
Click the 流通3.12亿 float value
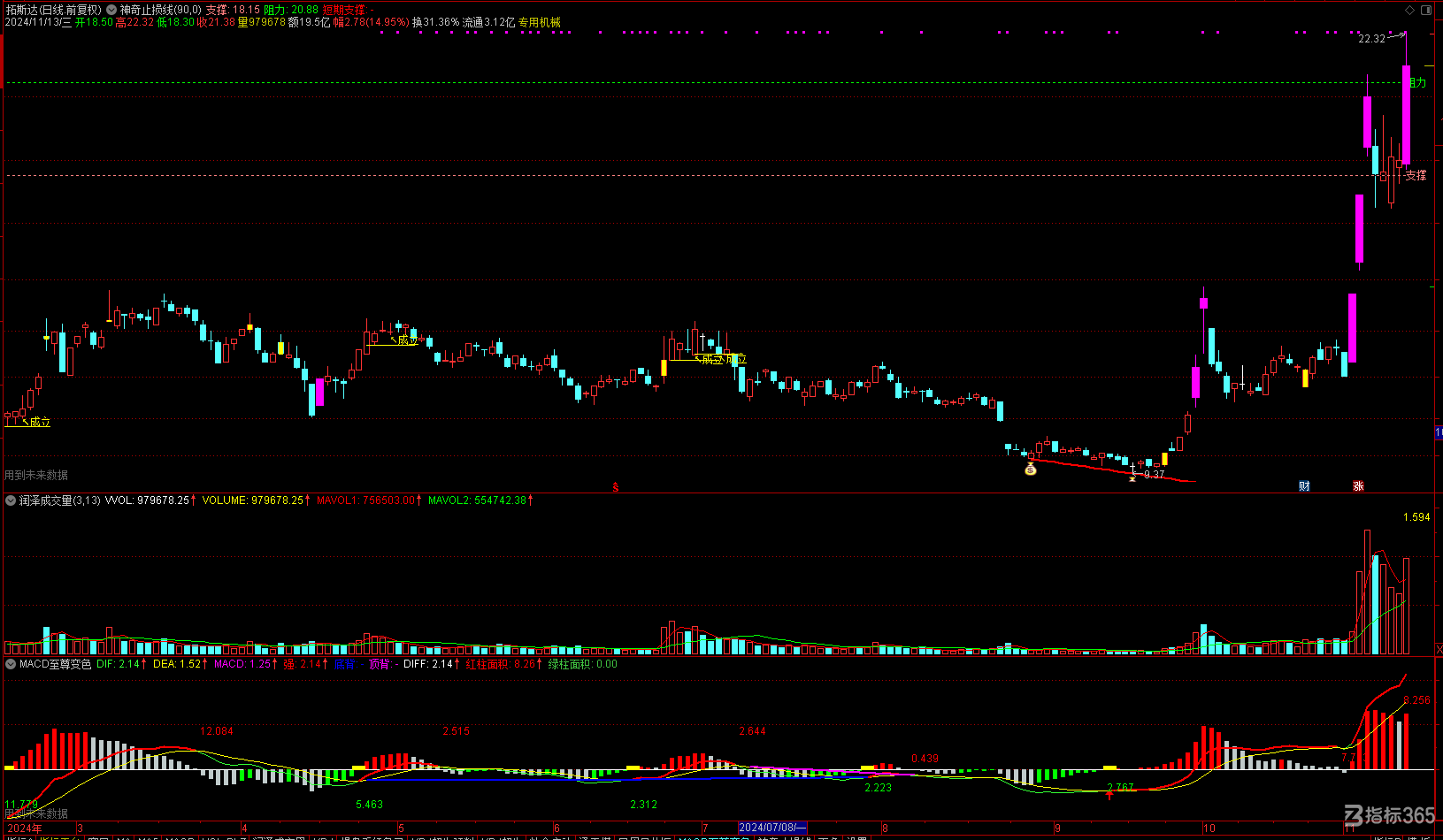coord(488,22)
